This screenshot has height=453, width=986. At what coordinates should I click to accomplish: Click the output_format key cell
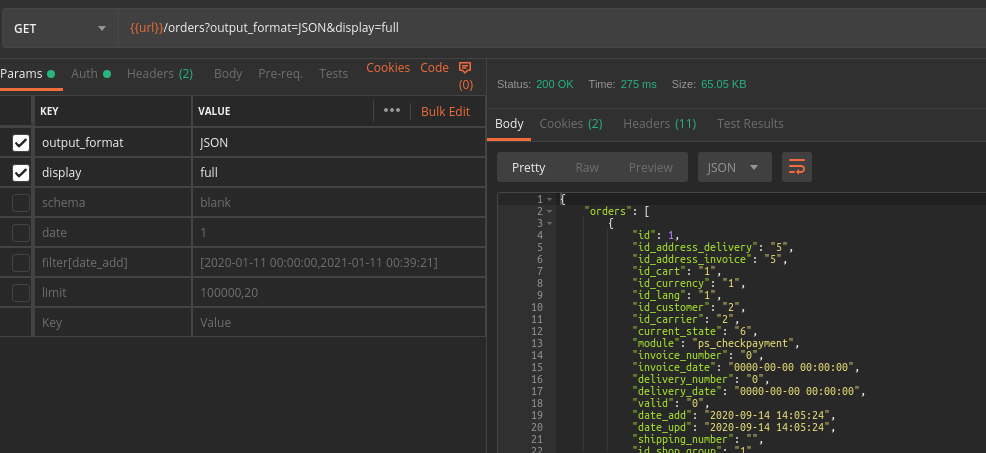[113, 143]
